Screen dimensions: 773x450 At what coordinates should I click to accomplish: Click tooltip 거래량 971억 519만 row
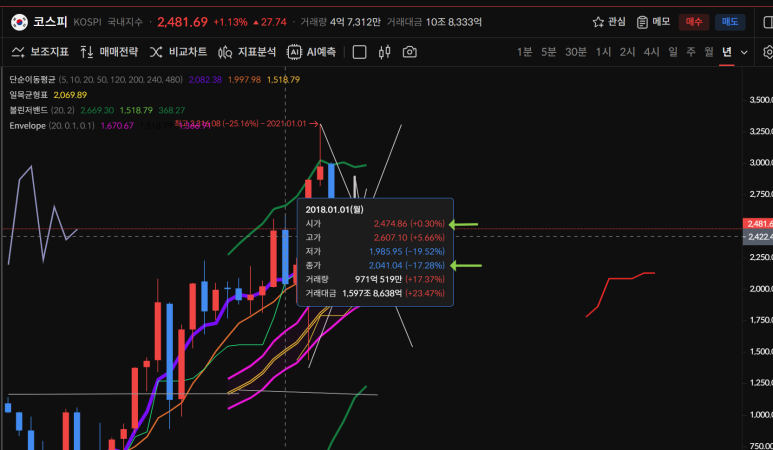click(x=375, y=279)
